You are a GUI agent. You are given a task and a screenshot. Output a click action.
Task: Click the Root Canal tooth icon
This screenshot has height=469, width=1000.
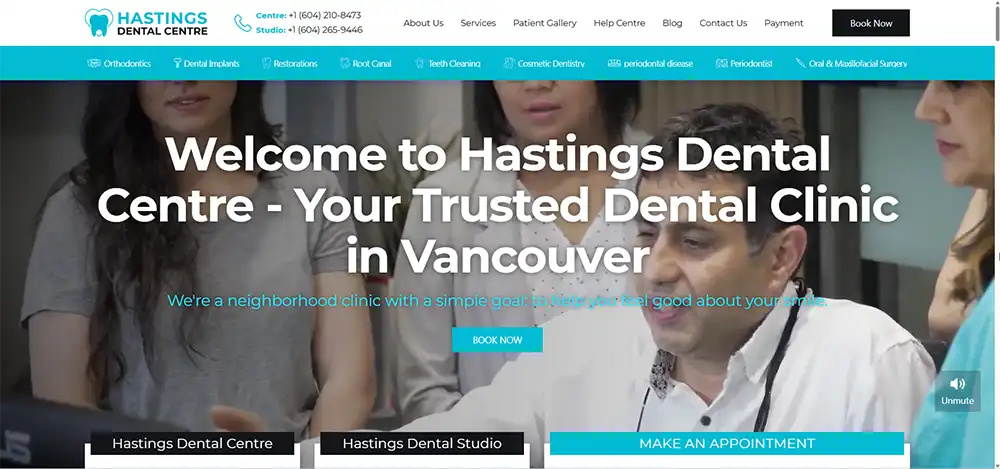[x=344, y=63]
